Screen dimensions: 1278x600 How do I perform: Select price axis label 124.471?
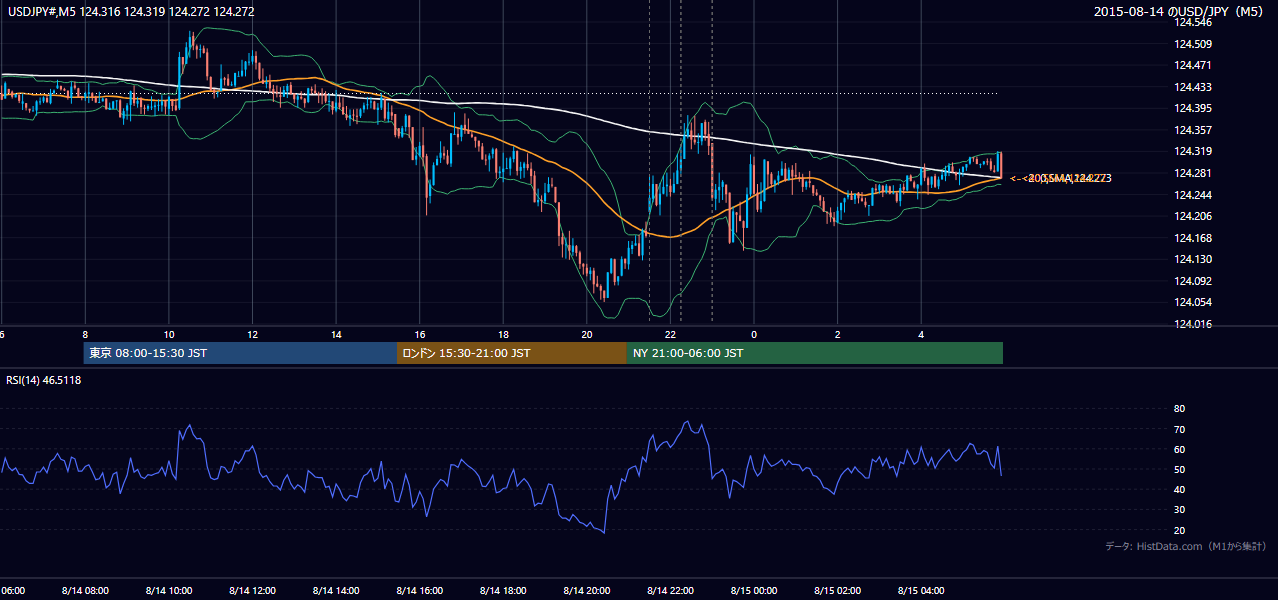[1194, 65]
